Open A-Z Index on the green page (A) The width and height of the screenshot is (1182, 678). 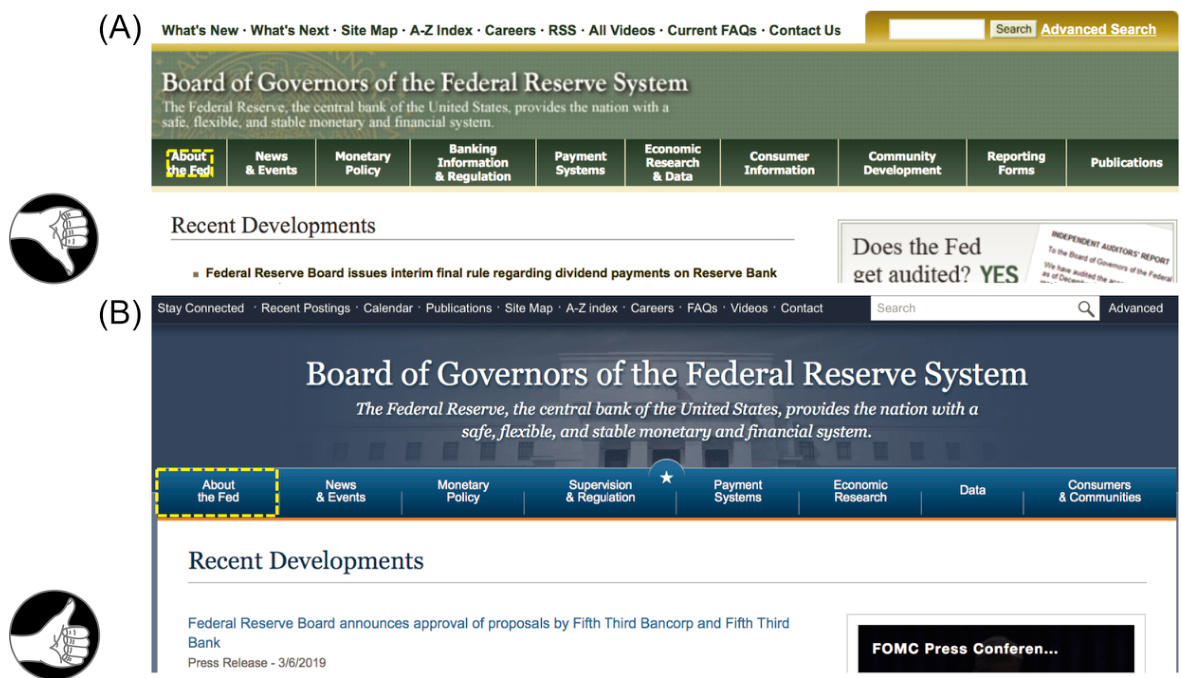pyautogui.click(x=441, y=31)
